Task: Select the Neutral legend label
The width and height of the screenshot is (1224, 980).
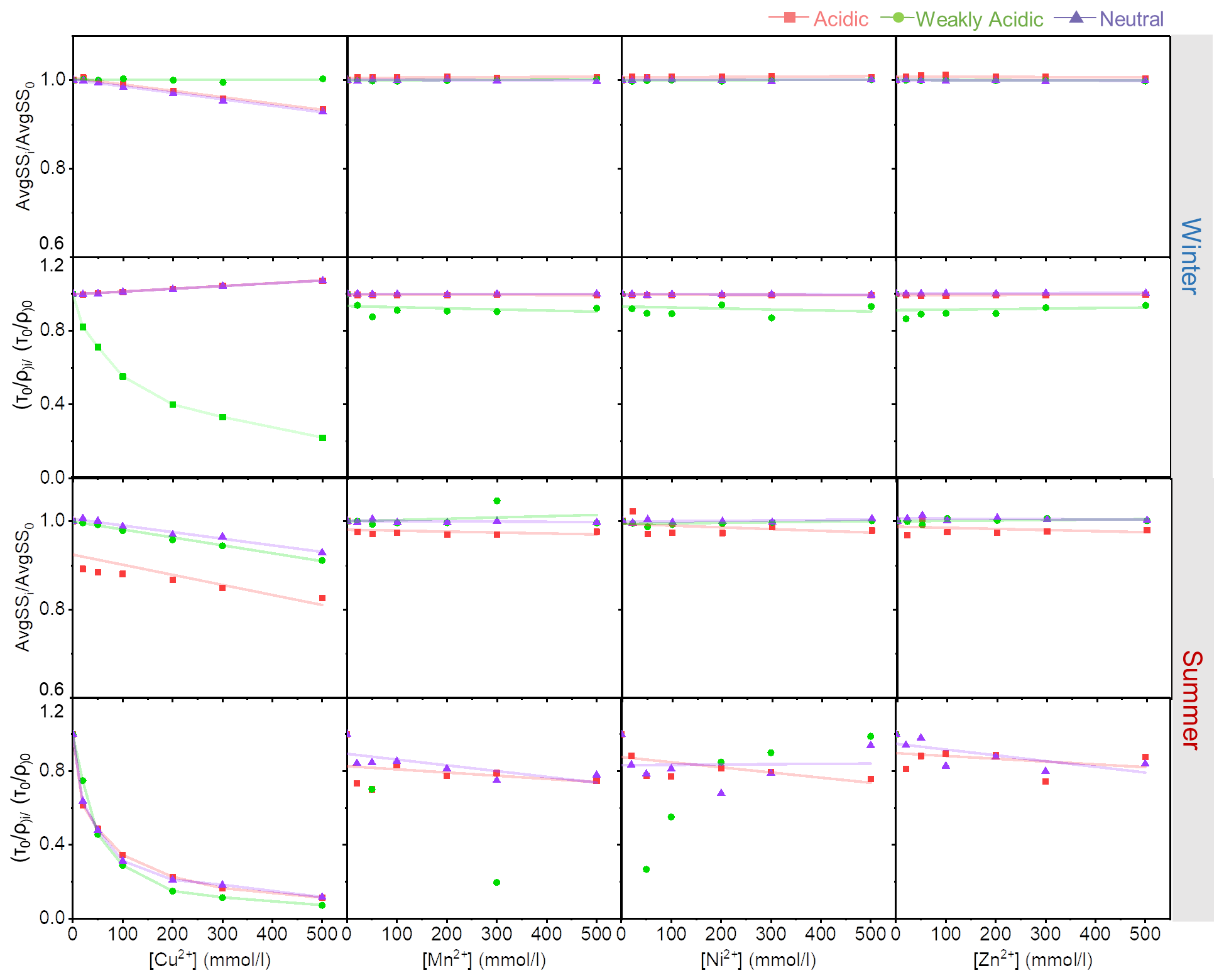Action: [1131, 19]
